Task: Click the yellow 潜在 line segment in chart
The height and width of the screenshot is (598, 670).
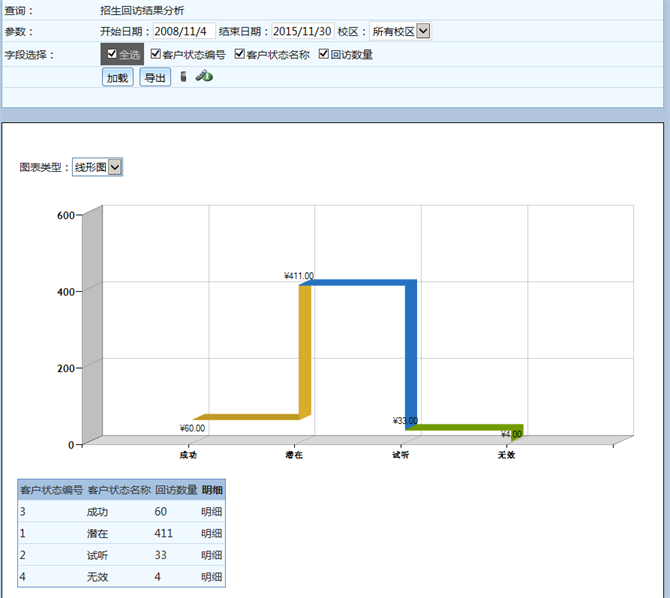Action: (x=305, y=350)
